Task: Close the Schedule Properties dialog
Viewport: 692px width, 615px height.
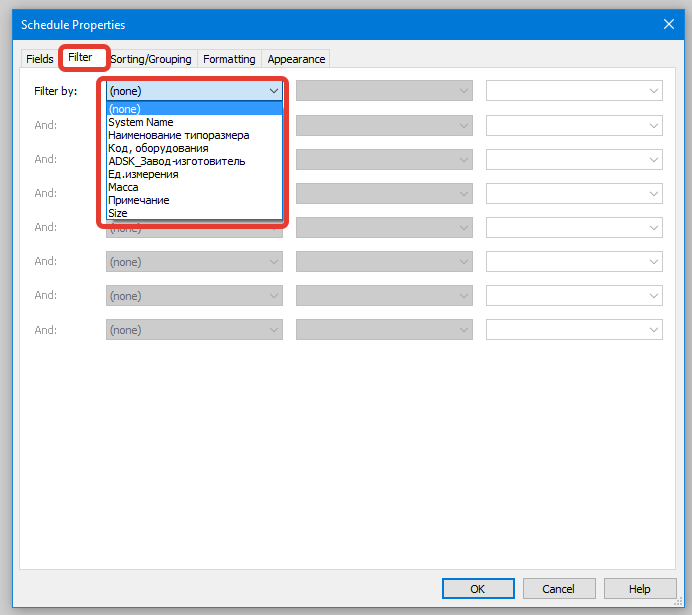Action: tap(669, 24)
